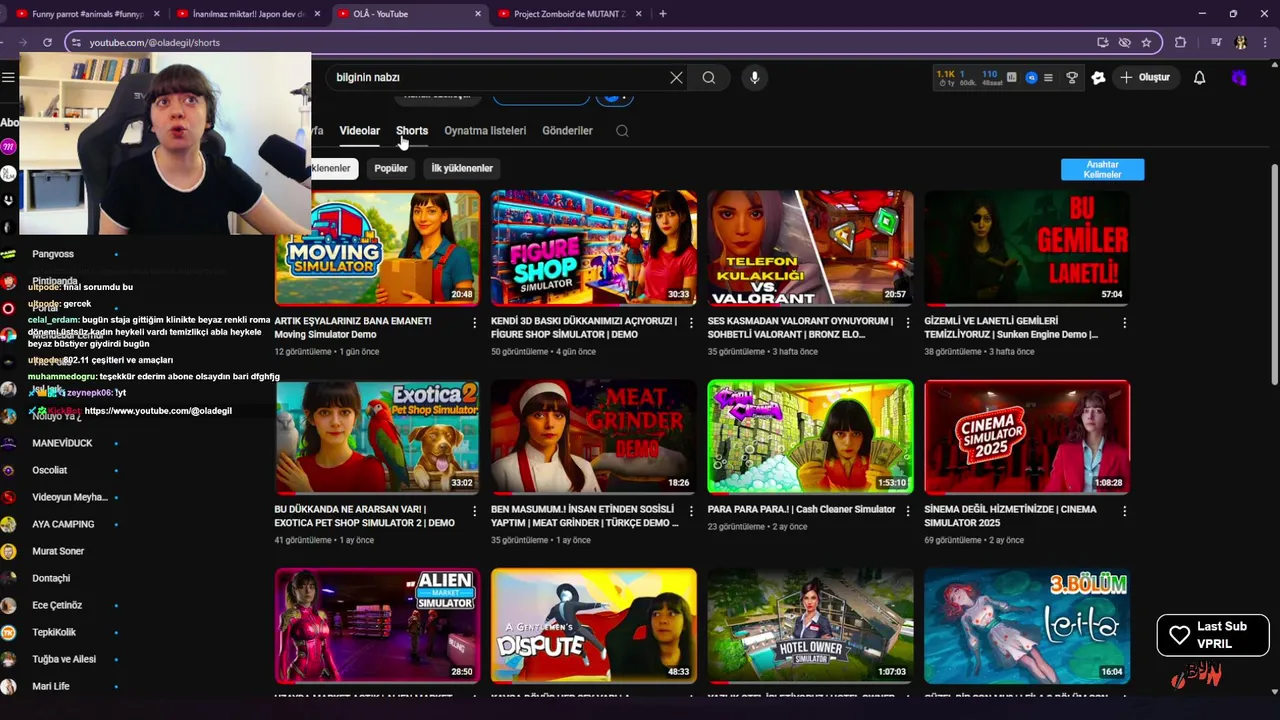Search within channel using magnifier icon

pyautogui.click(x=622, y=131)
